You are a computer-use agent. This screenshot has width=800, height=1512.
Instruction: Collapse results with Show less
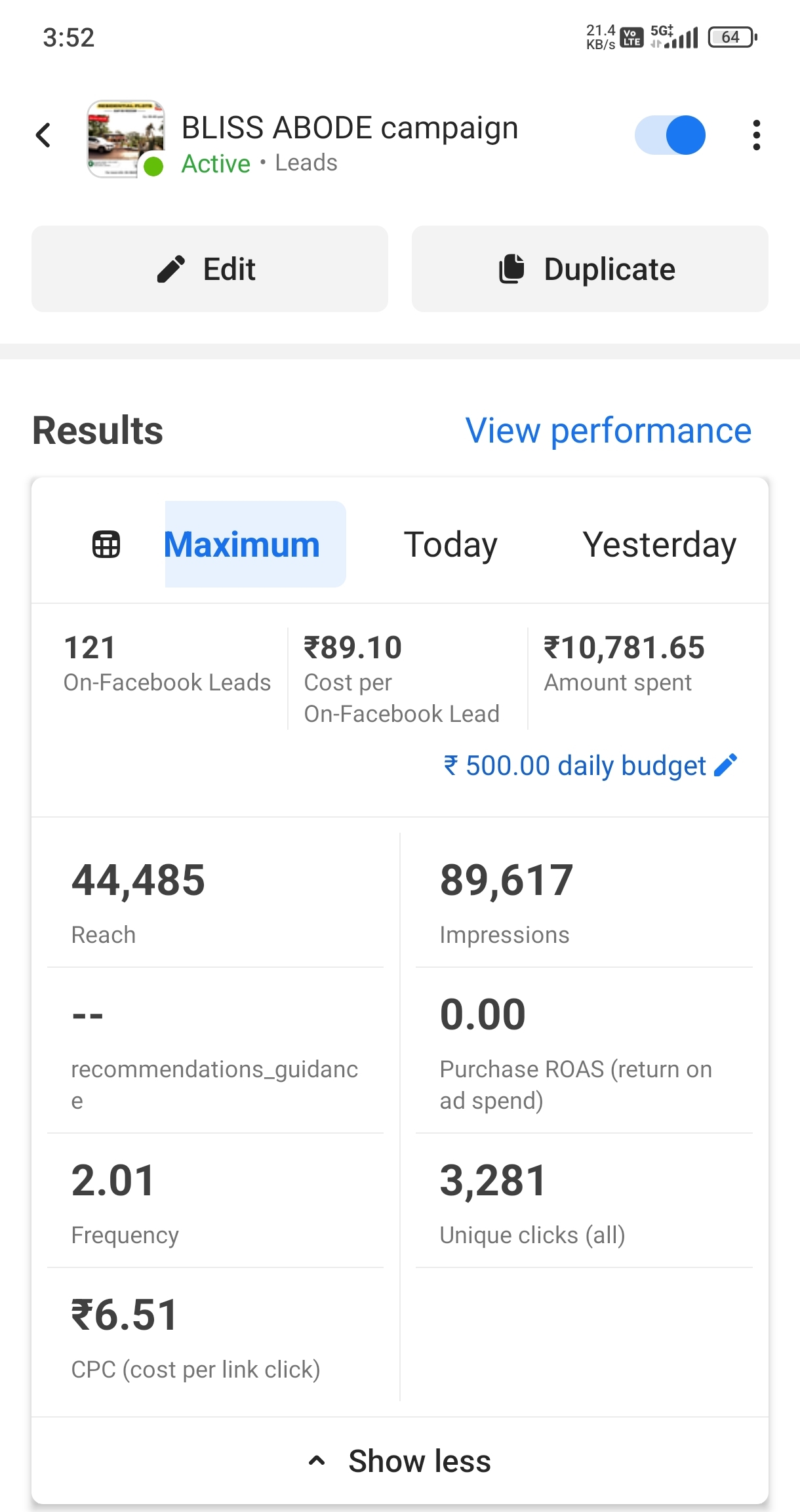(400, 1461)
